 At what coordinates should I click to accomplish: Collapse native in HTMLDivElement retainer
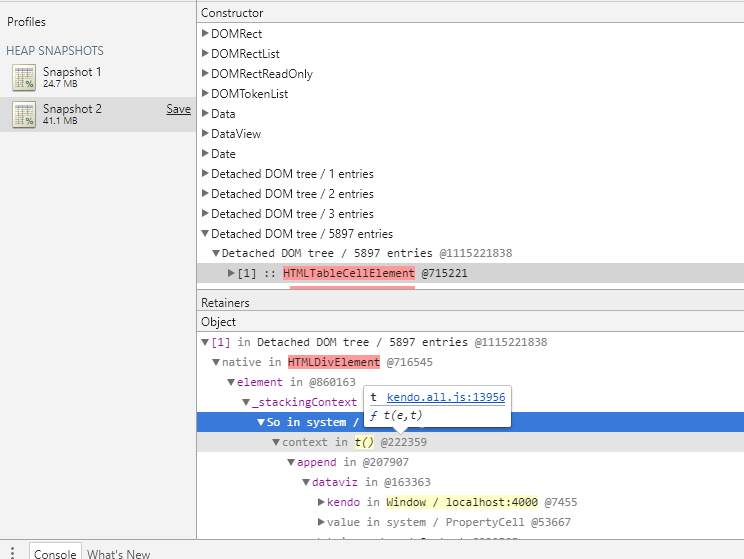(x=215, y=363)
